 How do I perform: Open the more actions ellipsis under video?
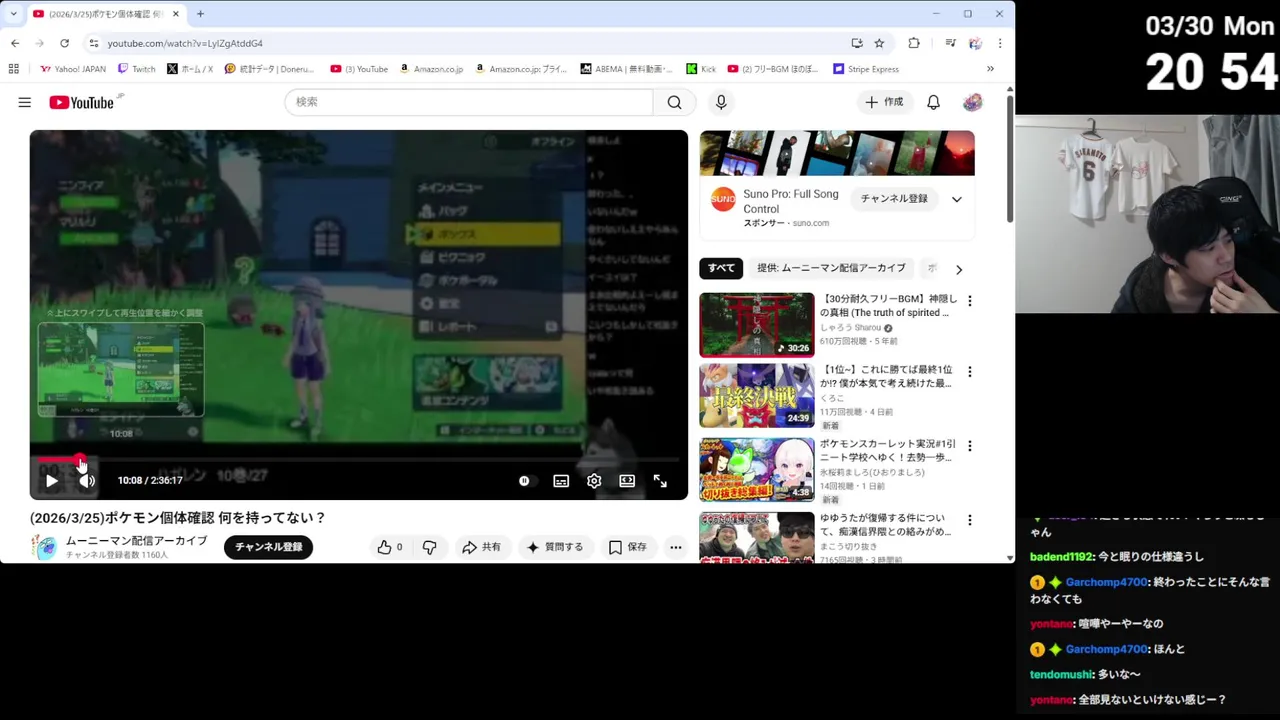676,547
